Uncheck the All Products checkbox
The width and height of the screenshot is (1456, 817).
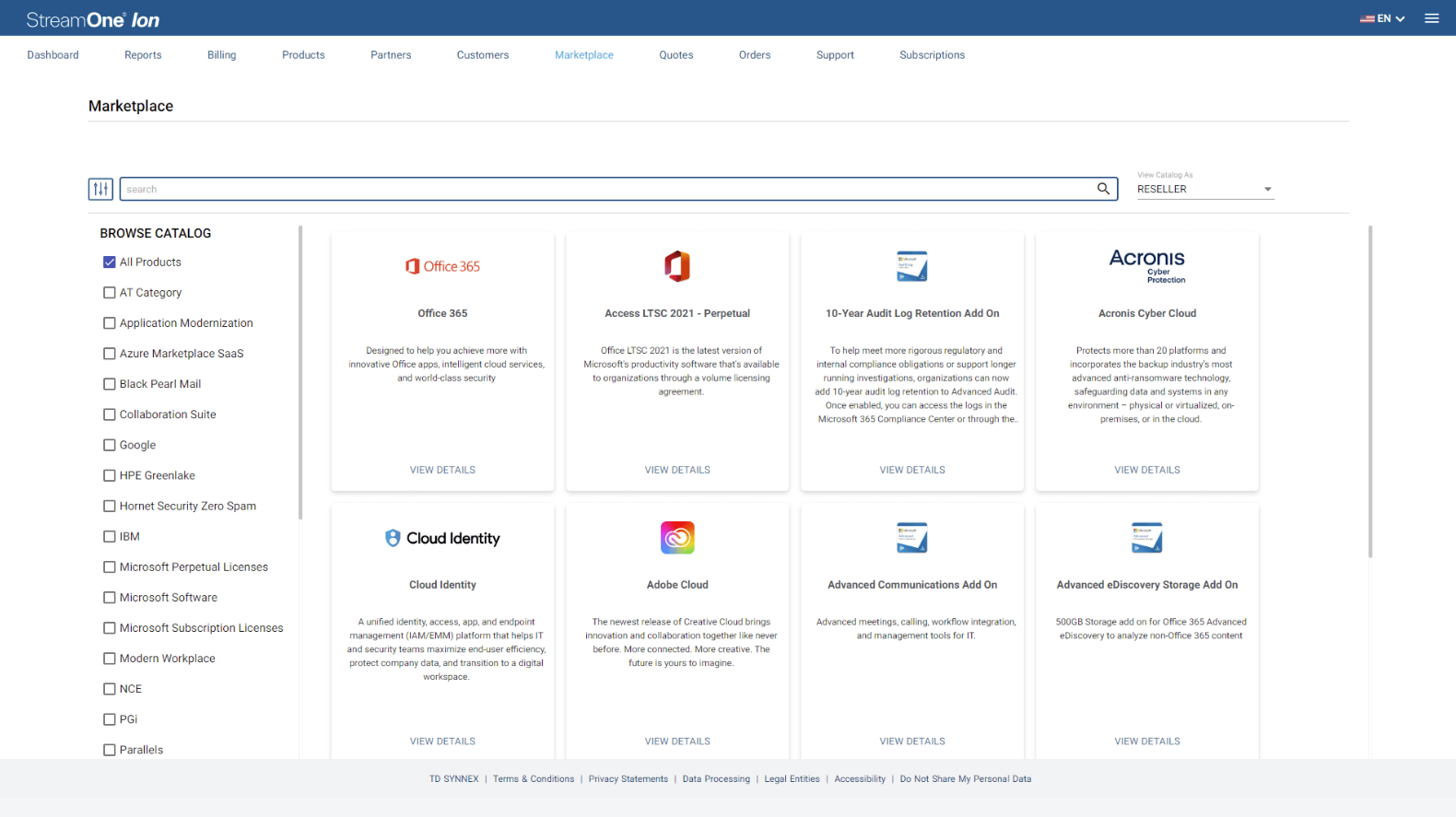[x=110, y=263]
